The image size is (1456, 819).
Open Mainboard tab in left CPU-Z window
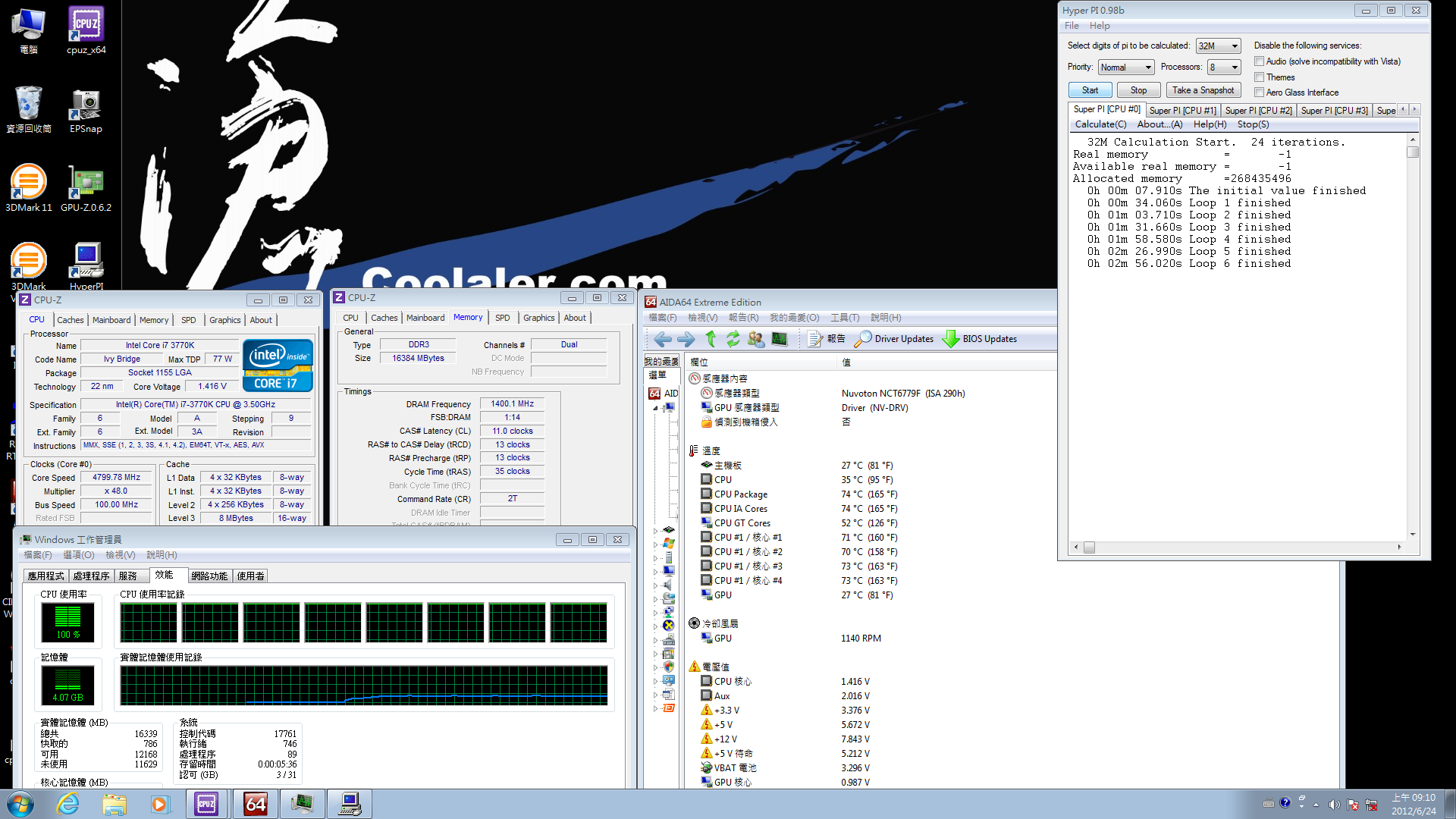point(111,320)
